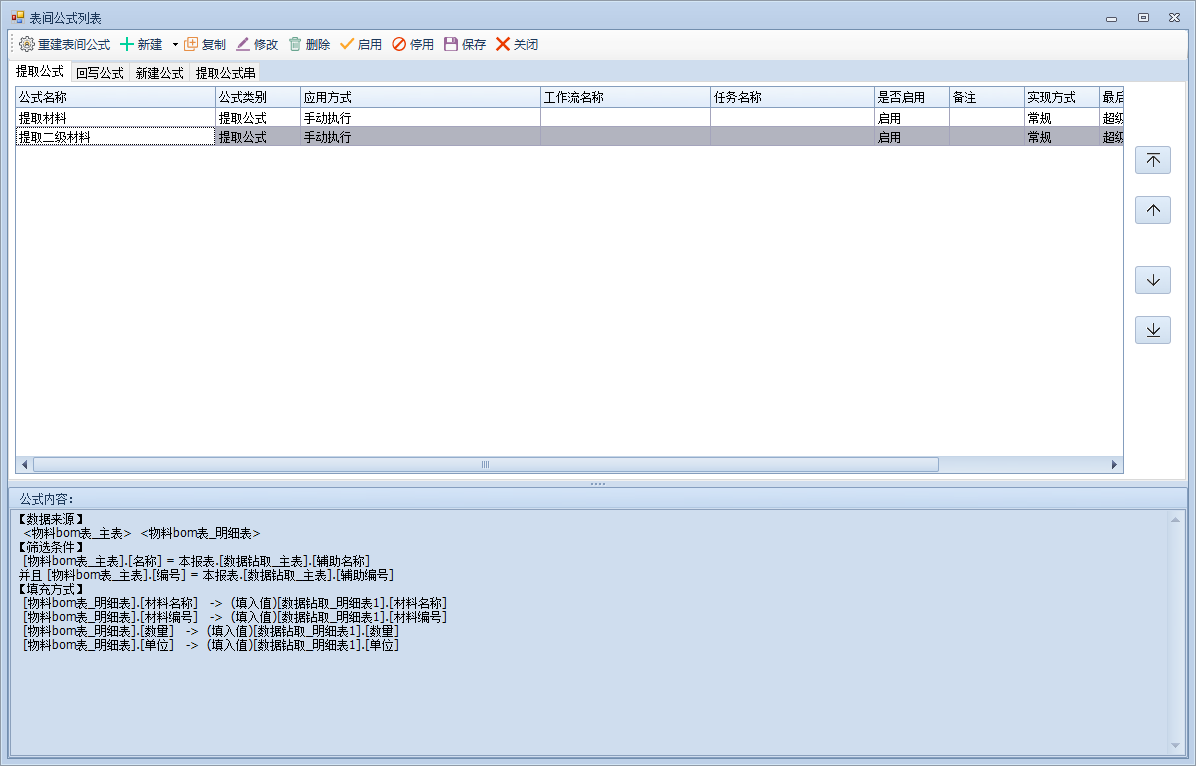Click the 启用 checkmark icon
This screenshot has height=766, width=1196.
point(347,45)
